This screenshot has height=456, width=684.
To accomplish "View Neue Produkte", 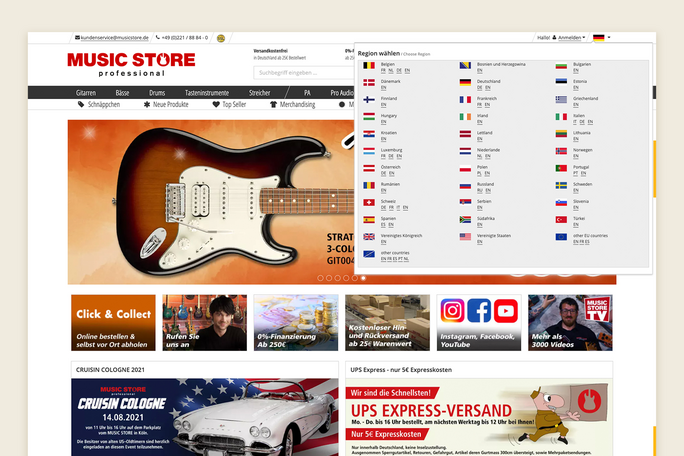I will (166, 104).
